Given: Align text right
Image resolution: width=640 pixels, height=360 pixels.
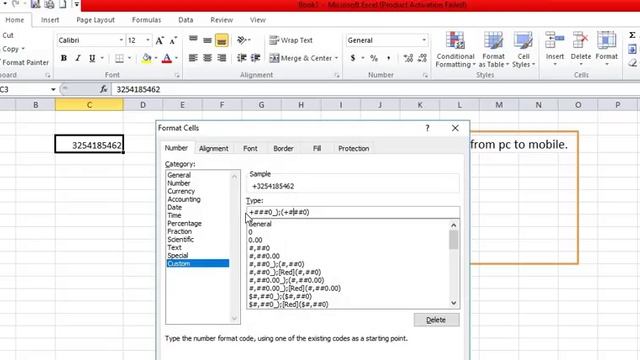Looking at the screenshot, I should (222, 58).
